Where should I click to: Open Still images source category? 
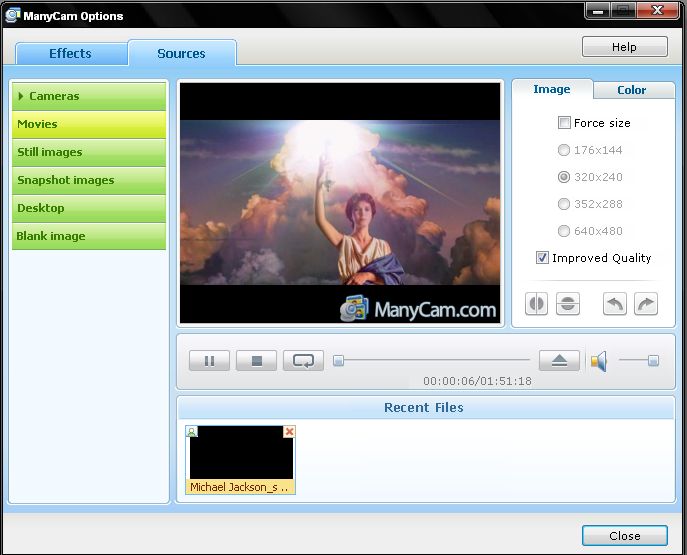click(89, 152)
